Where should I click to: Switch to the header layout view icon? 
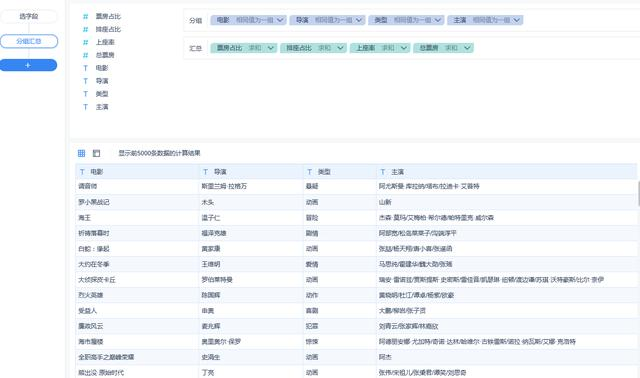tap(96, 153)
